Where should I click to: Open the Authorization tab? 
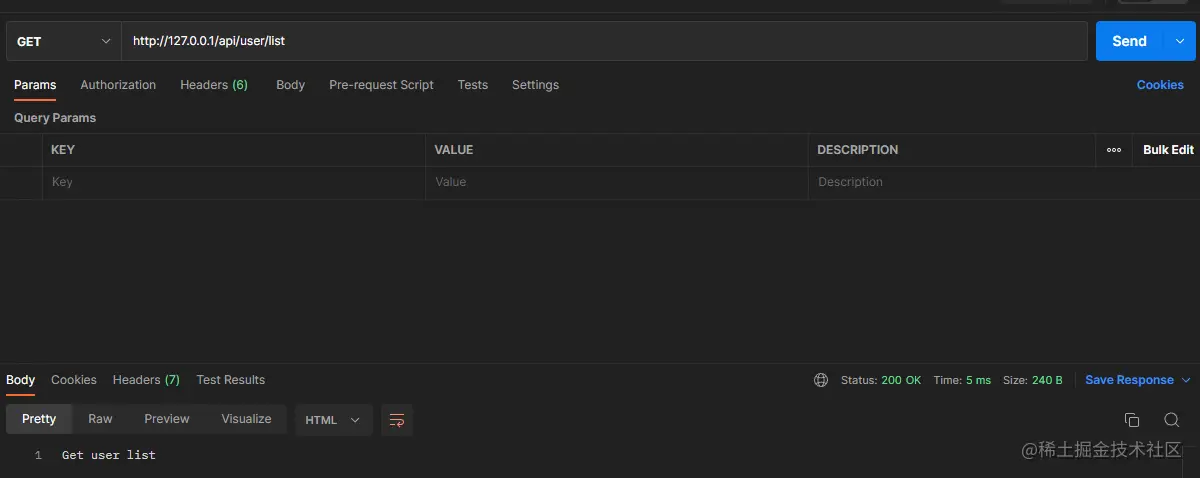click(118, 85)
